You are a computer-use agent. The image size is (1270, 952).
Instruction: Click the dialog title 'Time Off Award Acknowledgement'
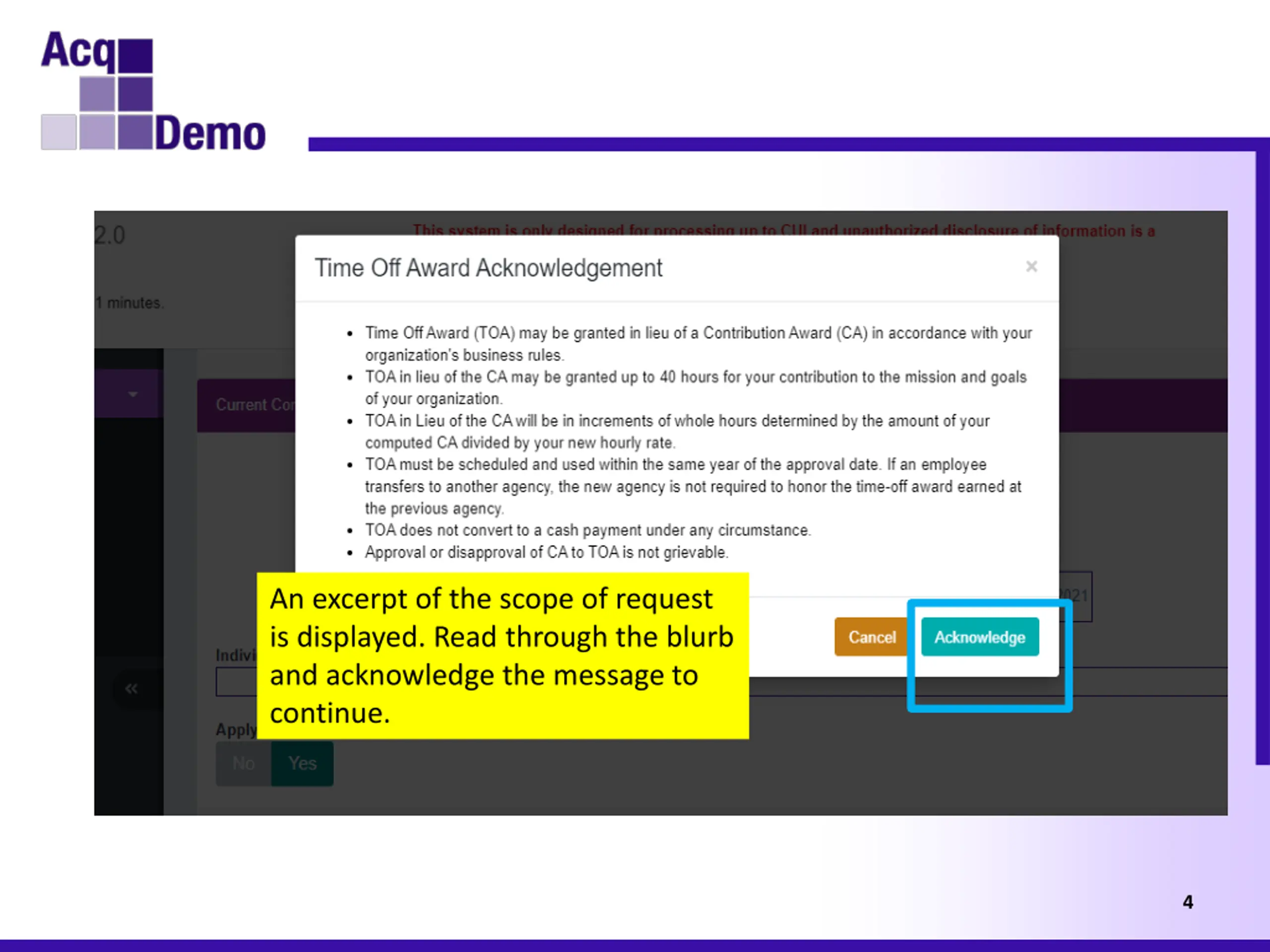click(x=488, y=268)
